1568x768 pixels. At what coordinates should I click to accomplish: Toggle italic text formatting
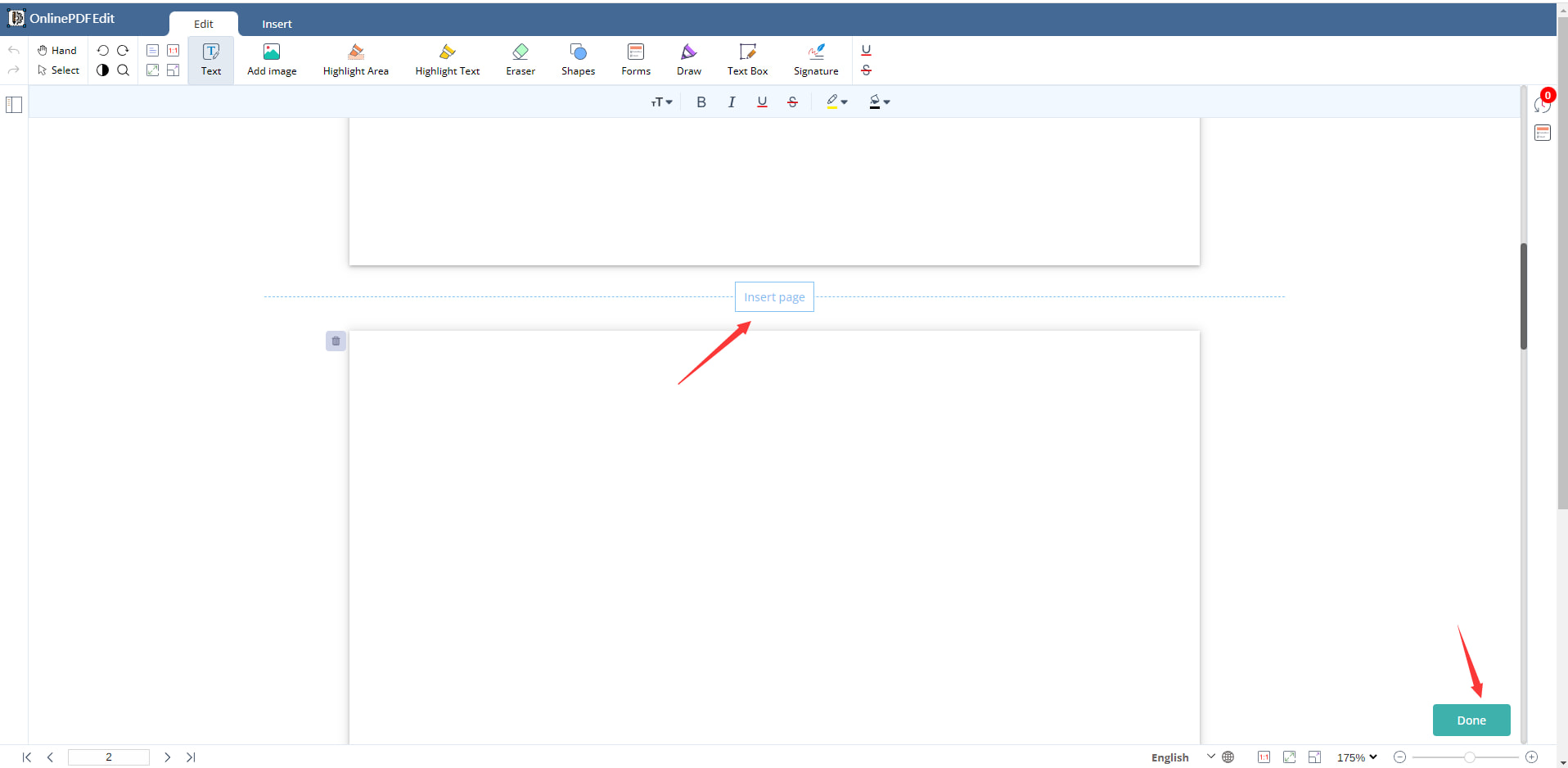(x=731, y=102)
